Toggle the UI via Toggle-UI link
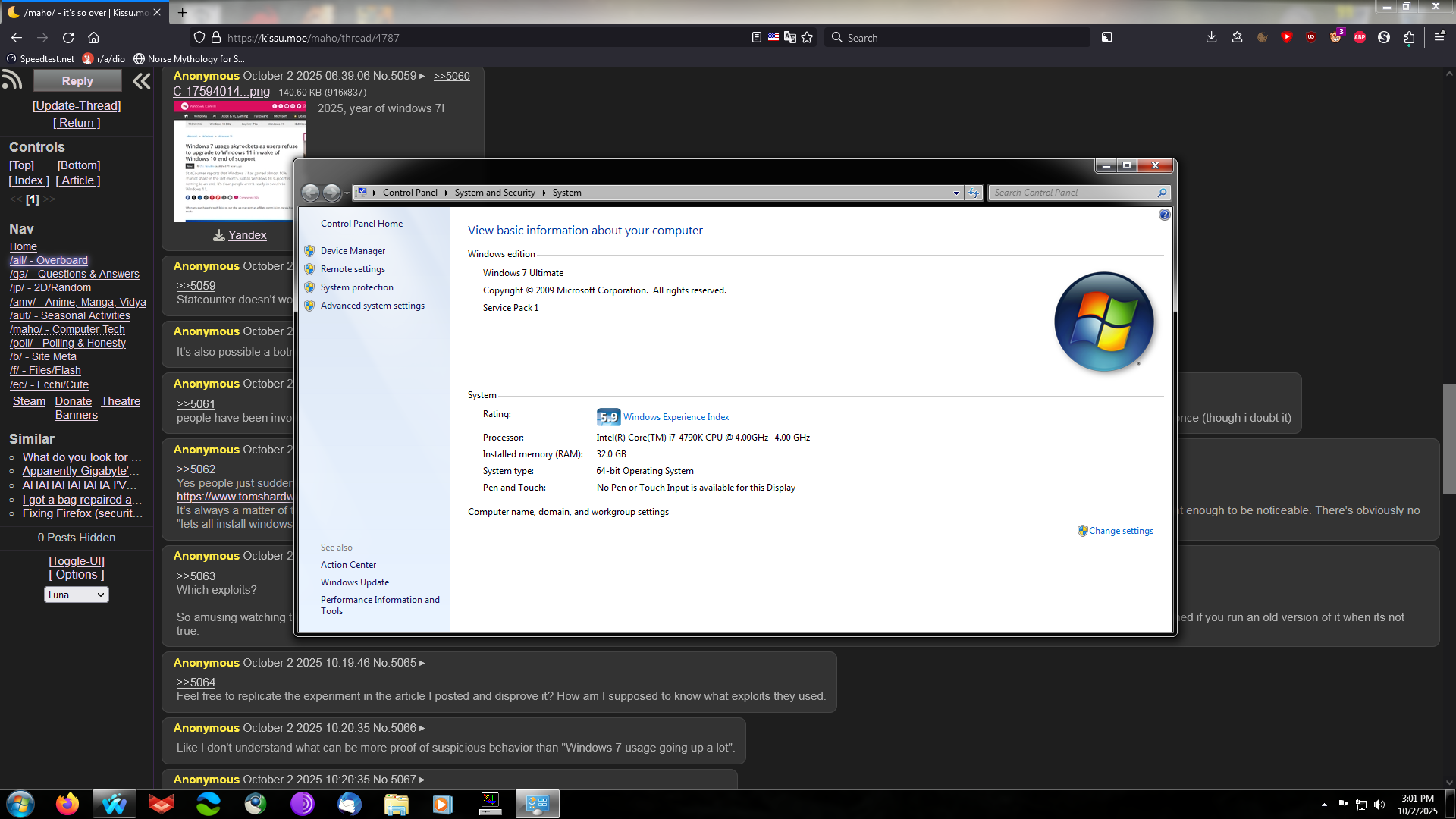Viewport: 1456px width, 819px height. click(77, 561)
